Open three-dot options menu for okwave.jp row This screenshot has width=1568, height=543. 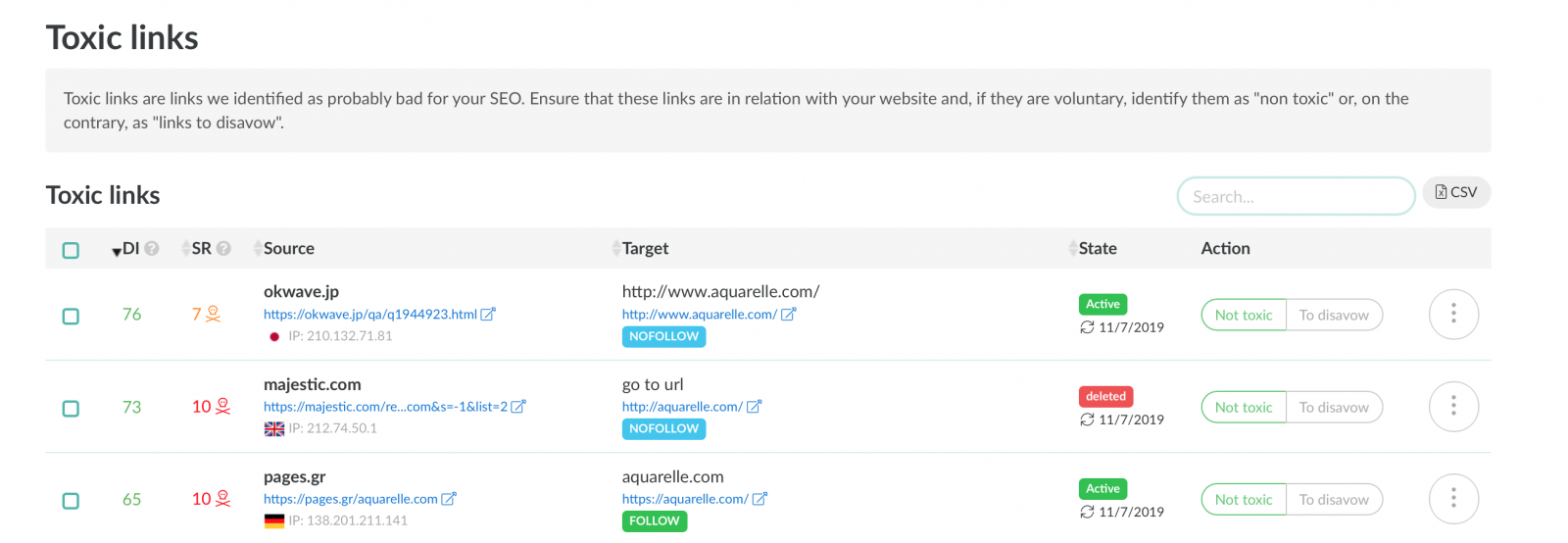(x=1453, y=314)
